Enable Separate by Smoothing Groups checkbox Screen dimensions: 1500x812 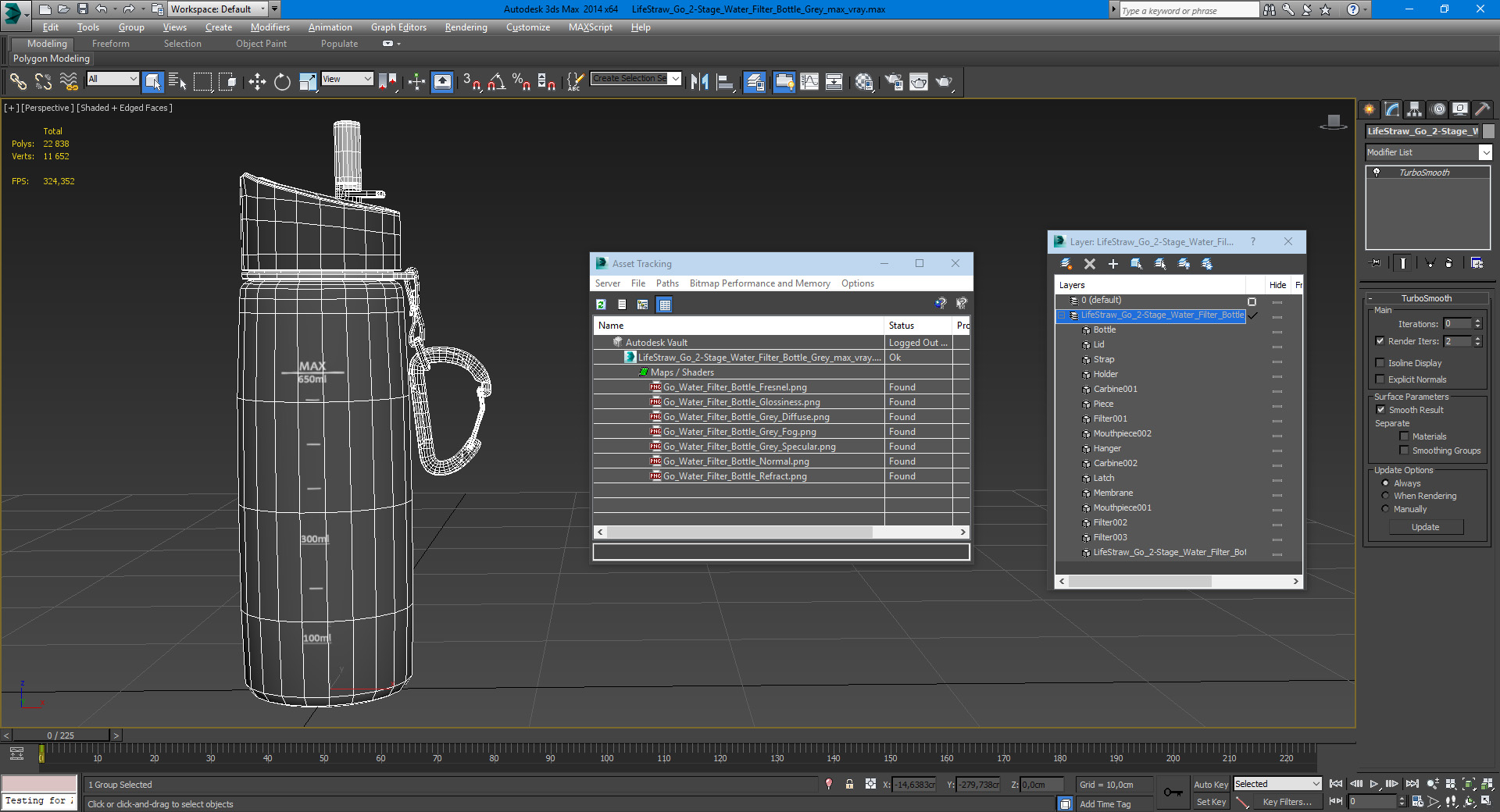(1404, 451)
